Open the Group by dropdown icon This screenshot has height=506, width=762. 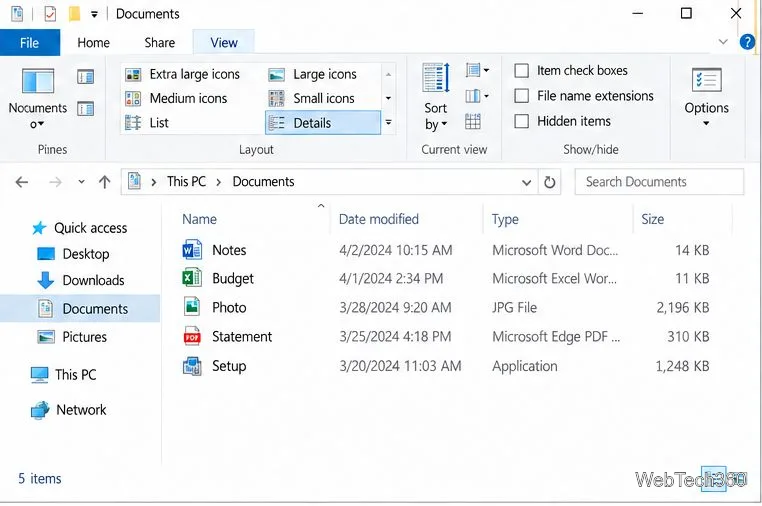(477, 70)
